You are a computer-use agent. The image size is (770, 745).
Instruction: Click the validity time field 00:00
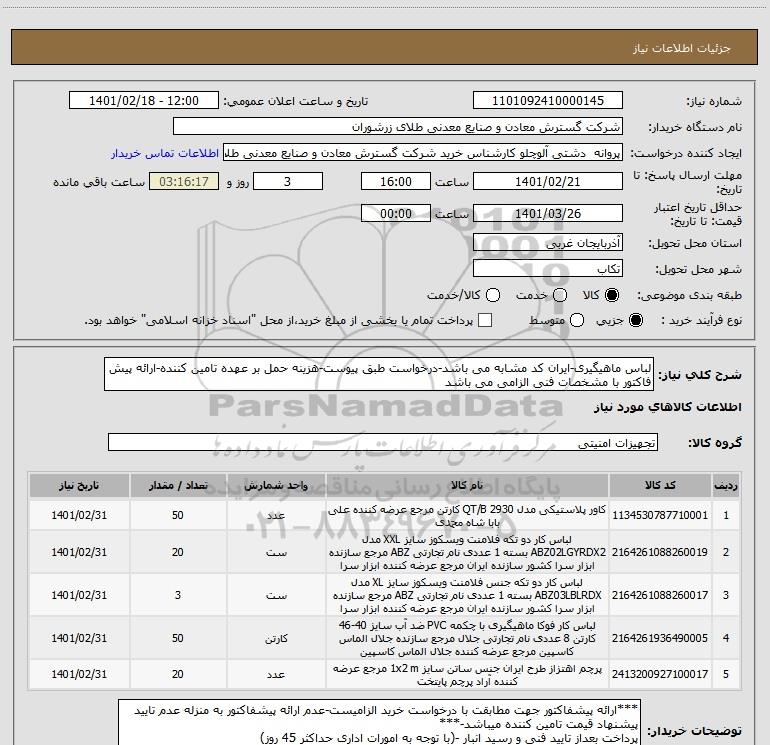(396, 213)
